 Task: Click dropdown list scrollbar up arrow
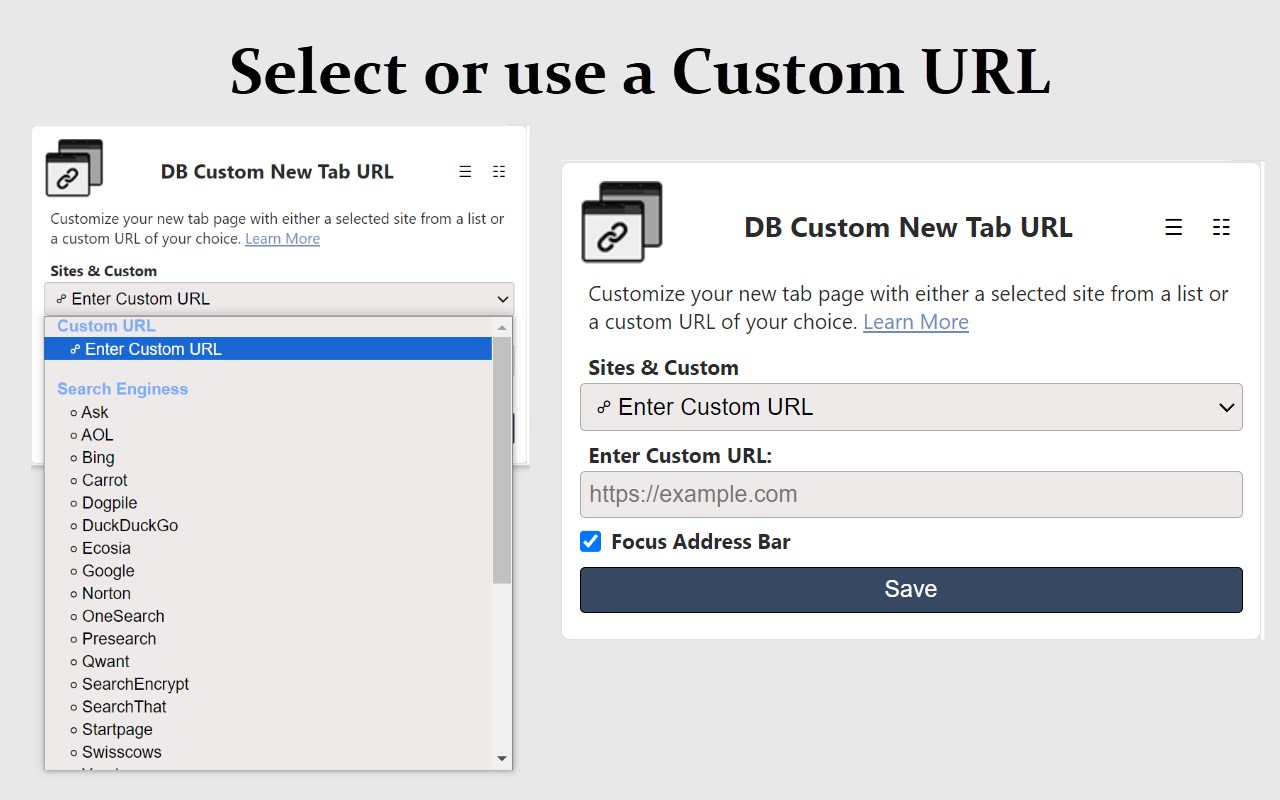click(x=502, y=327)
